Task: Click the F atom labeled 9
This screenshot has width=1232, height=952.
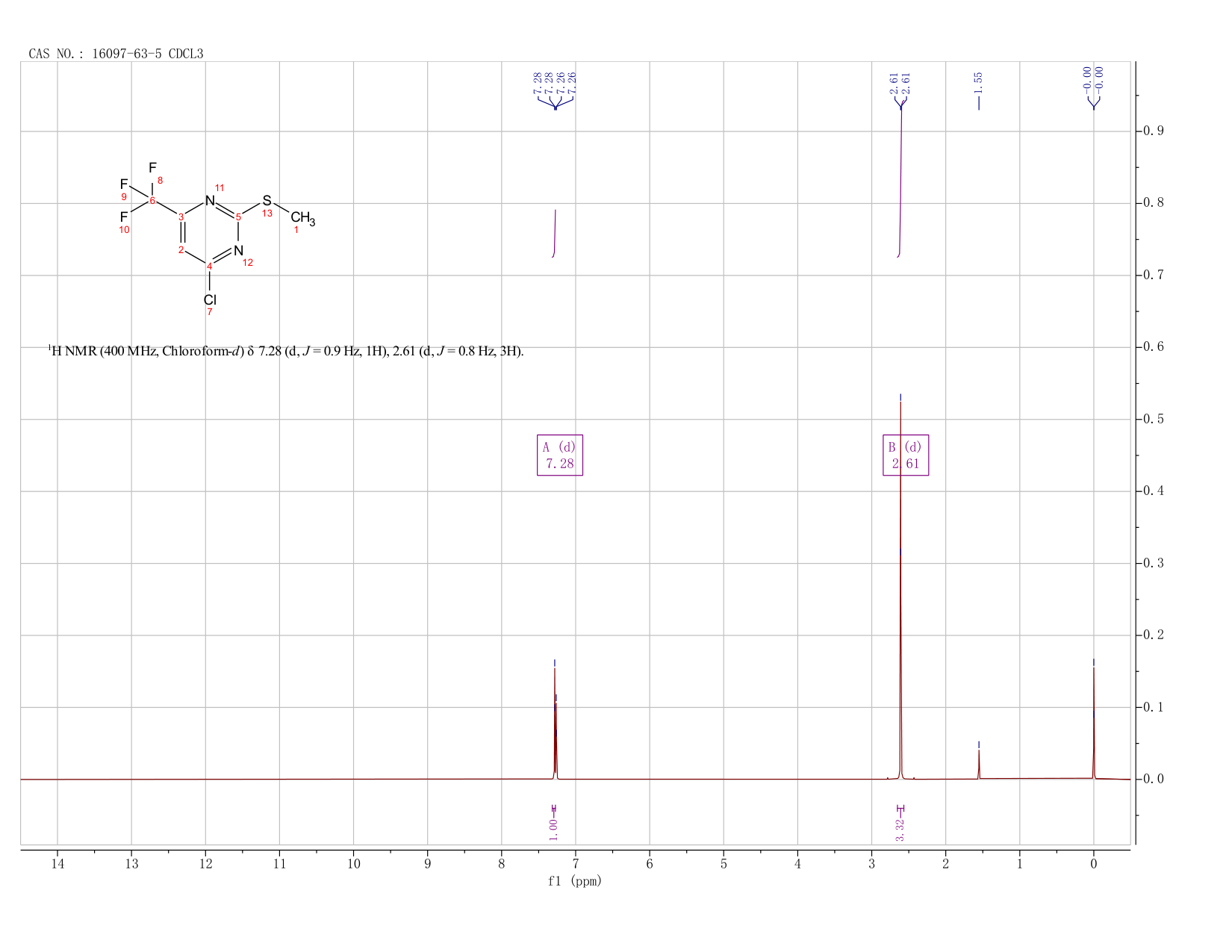Action: coord(124,184)
